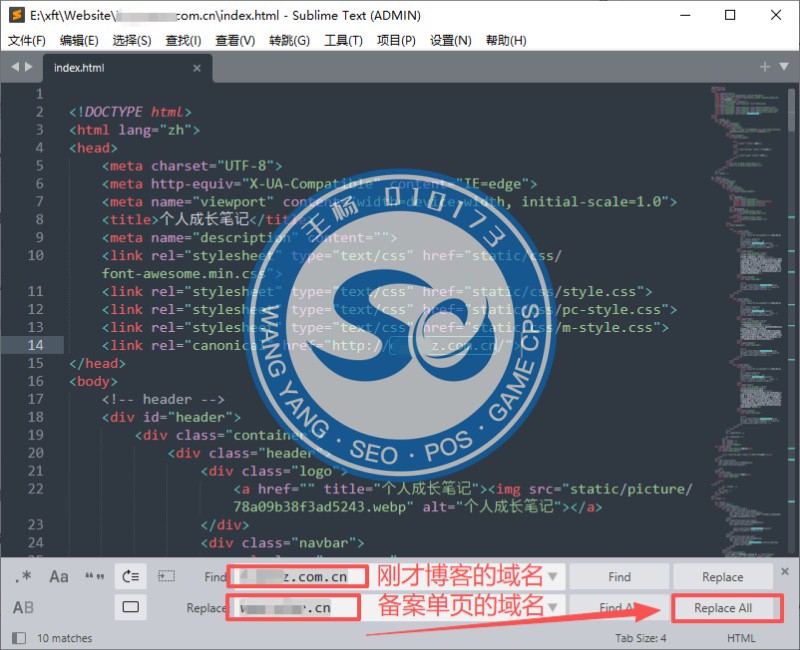Viewport: 800px width, 650px height.
Task: Click the <body> tag line
Action: tap(93, 381)
